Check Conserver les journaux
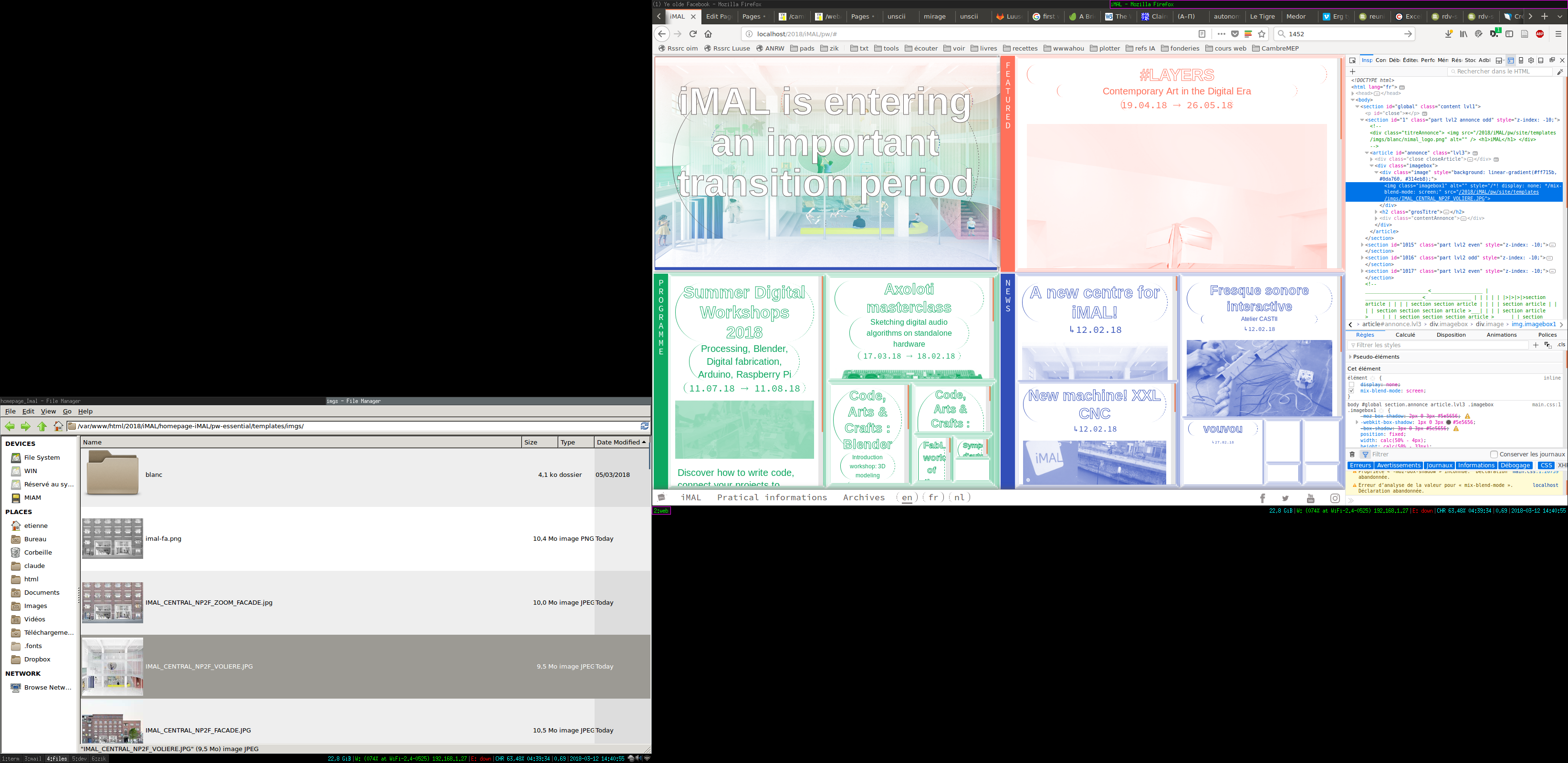Image resolution: width=1568 pixels, height=763 pixels. click(x=1494, y=454)
